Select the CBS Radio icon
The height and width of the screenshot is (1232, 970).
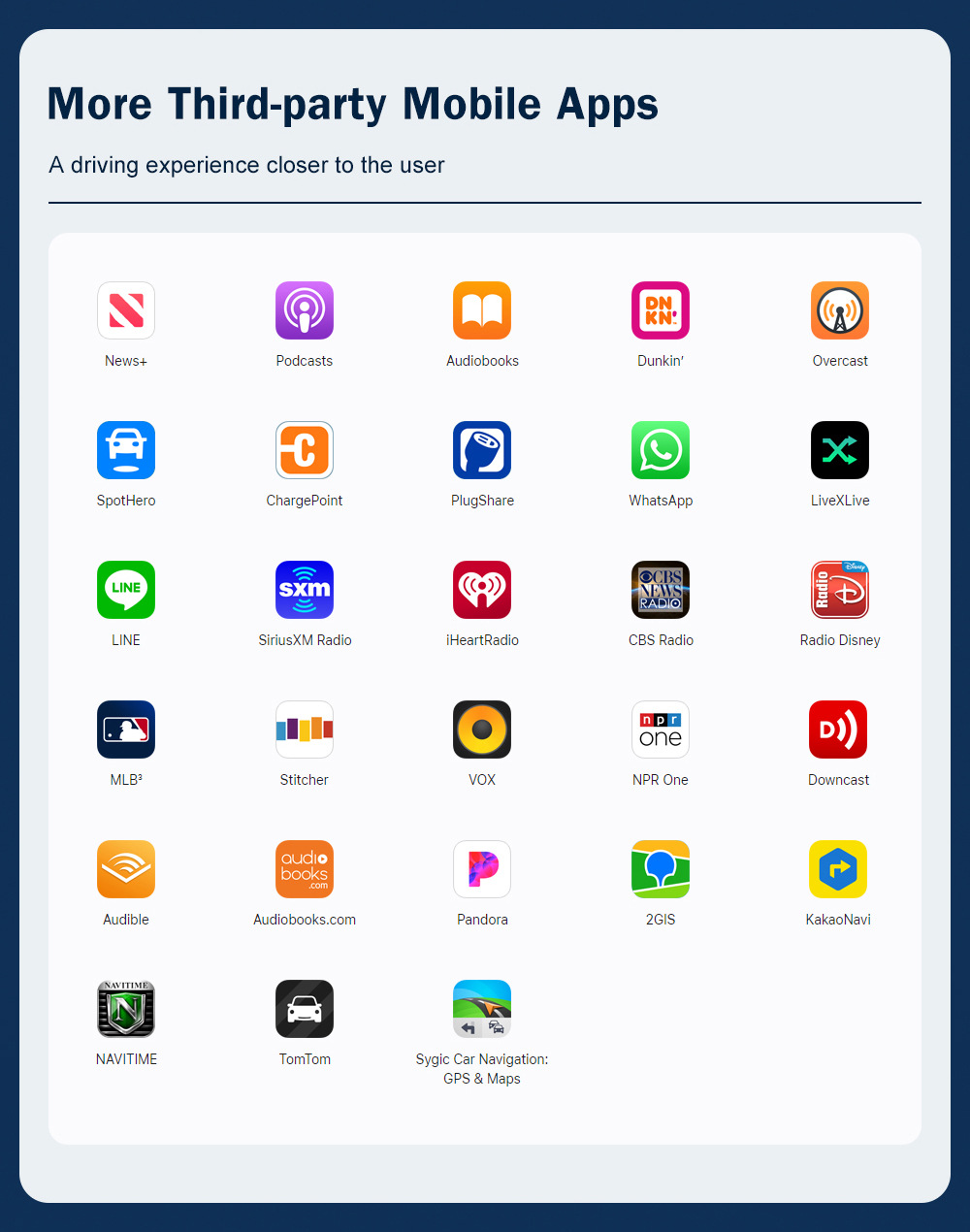[x=661, y=590]
